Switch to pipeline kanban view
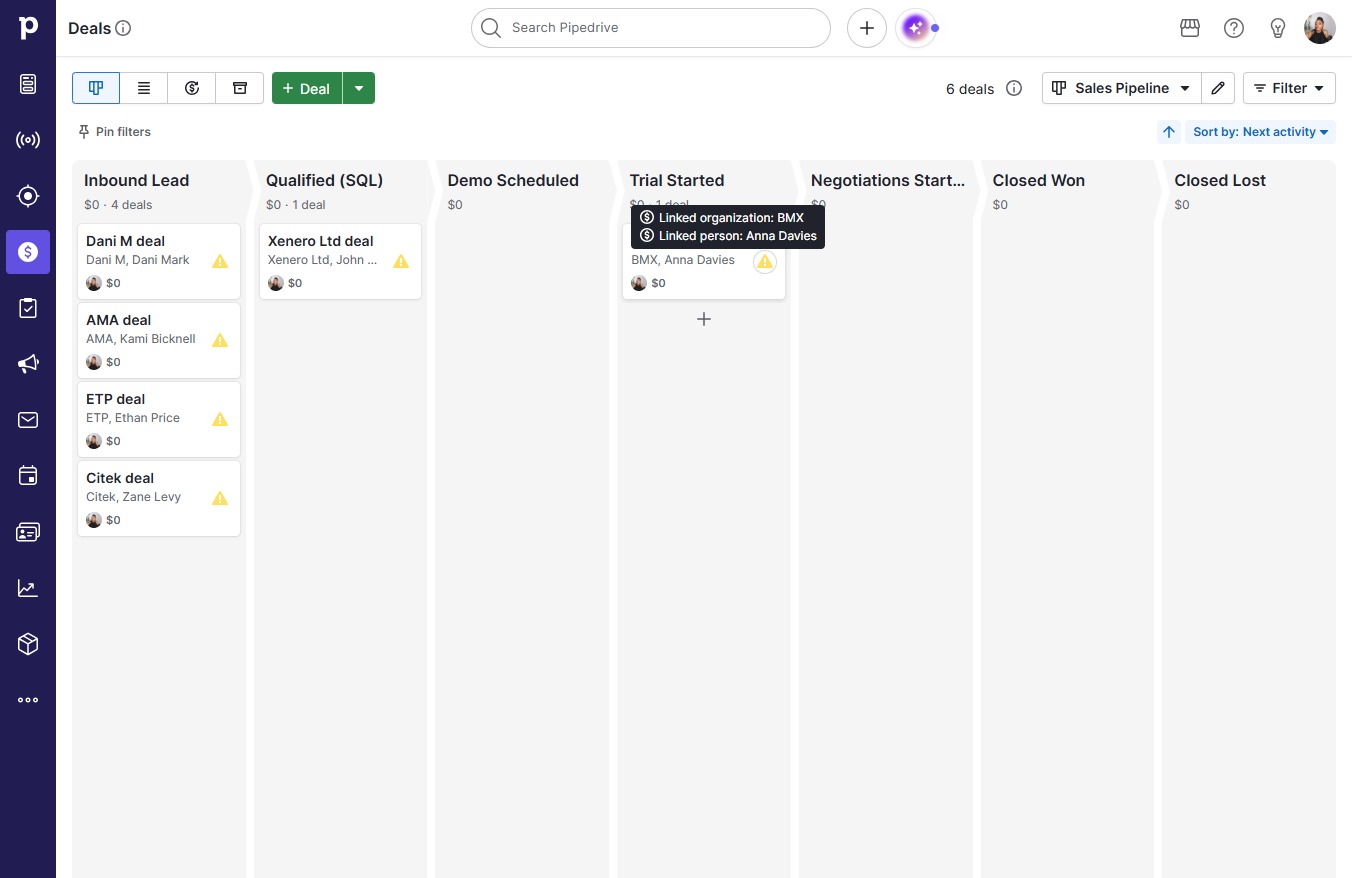The height and width of the screenshot is (878, 1352). click(x=96, y=88)
